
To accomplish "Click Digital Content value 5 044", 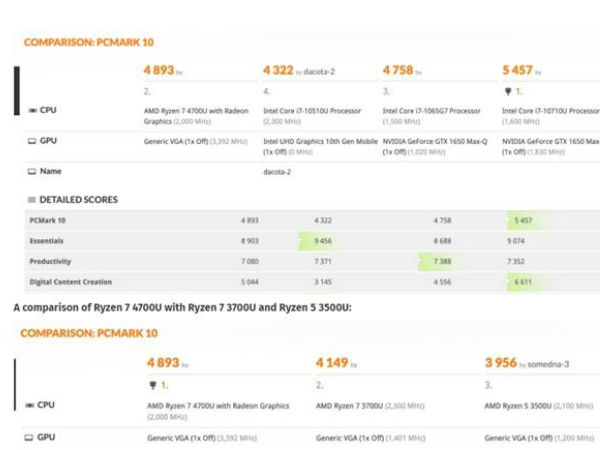I will coord(250,282).
